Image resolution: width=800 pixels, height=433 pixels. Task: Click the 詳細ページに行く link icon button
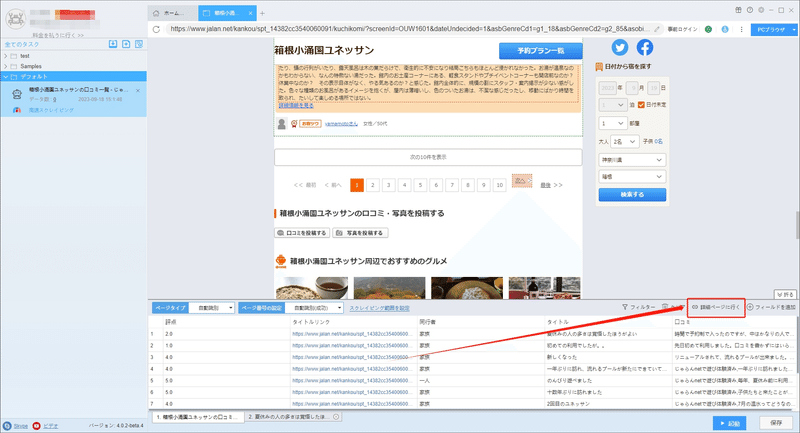(716, 307)
